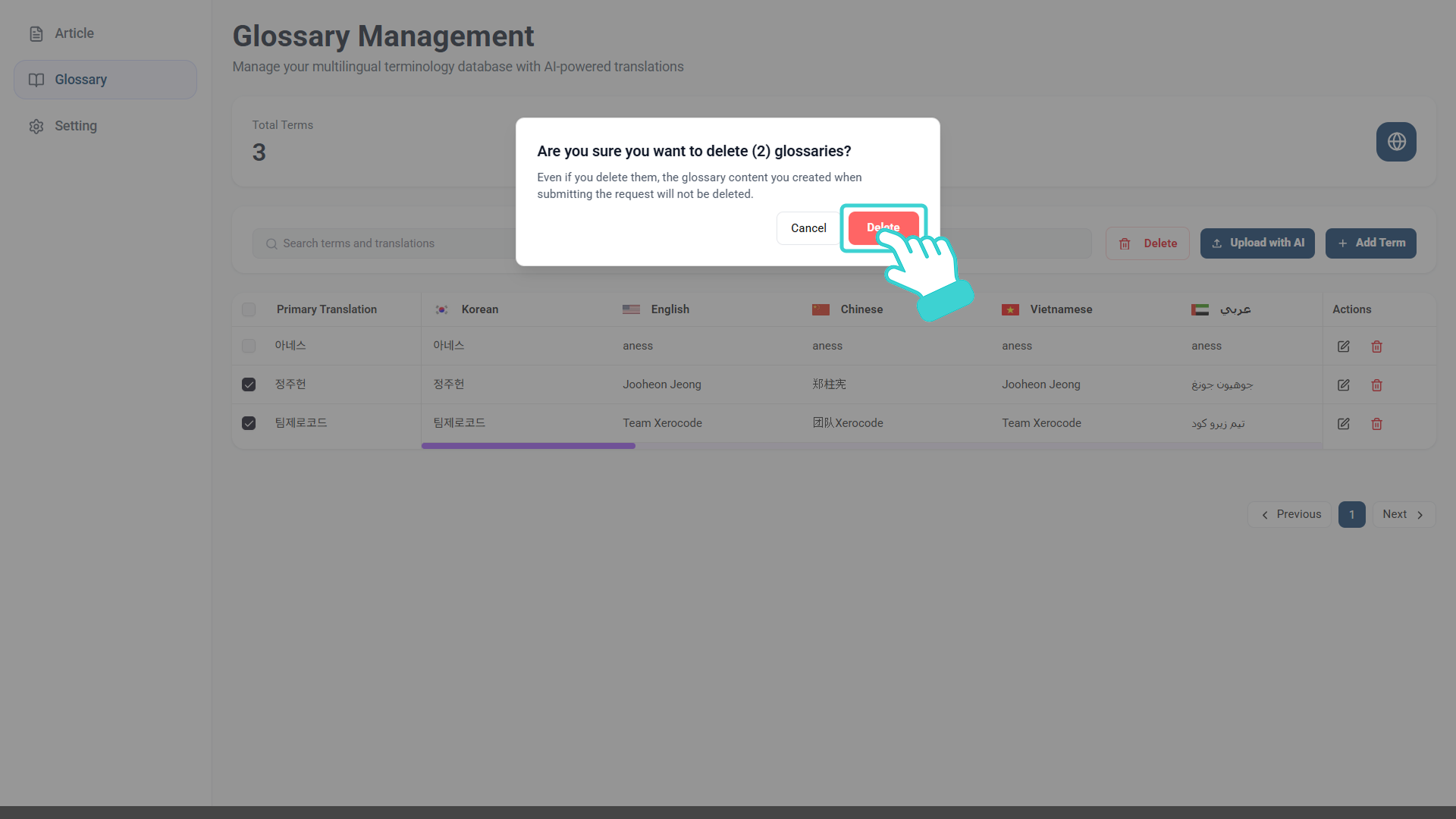Open the Article sidebar item
The width and height of the screenshot is (1456, 819).
(x=74, y=33)
